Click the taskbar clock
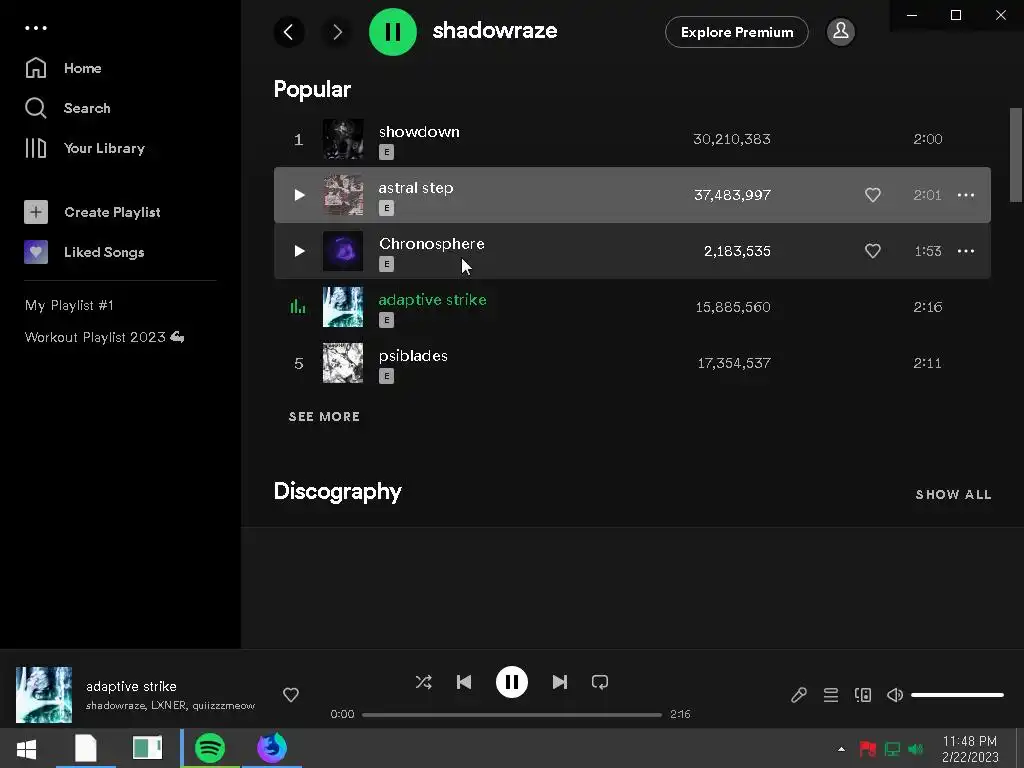 click(x=970, y=749)
